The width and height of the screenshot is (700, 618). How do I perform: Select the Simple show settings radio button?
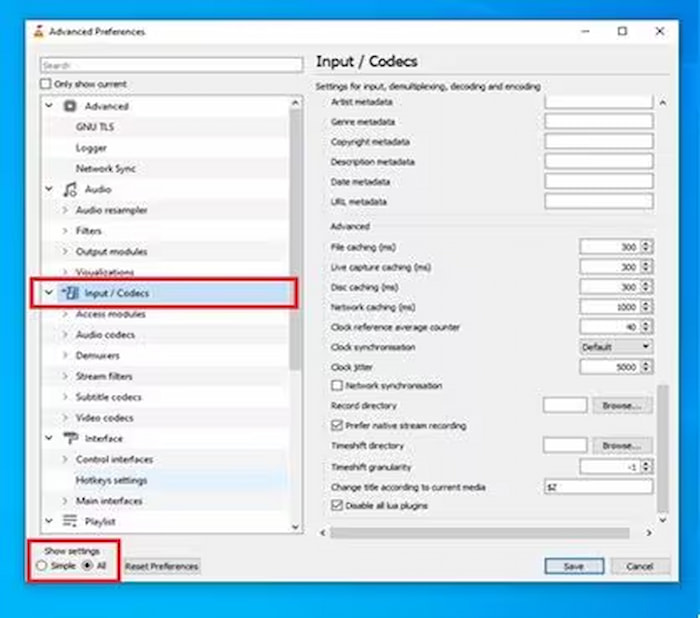click(x=41, y=566)
